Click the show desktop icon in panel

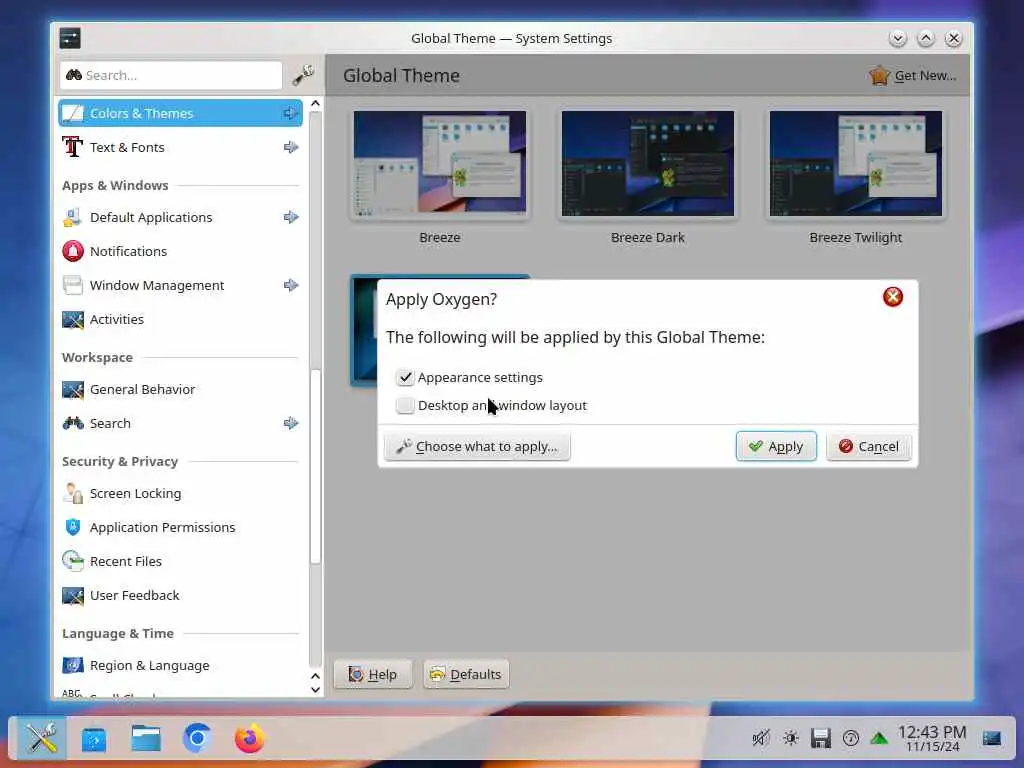click(x=992, y=739)
